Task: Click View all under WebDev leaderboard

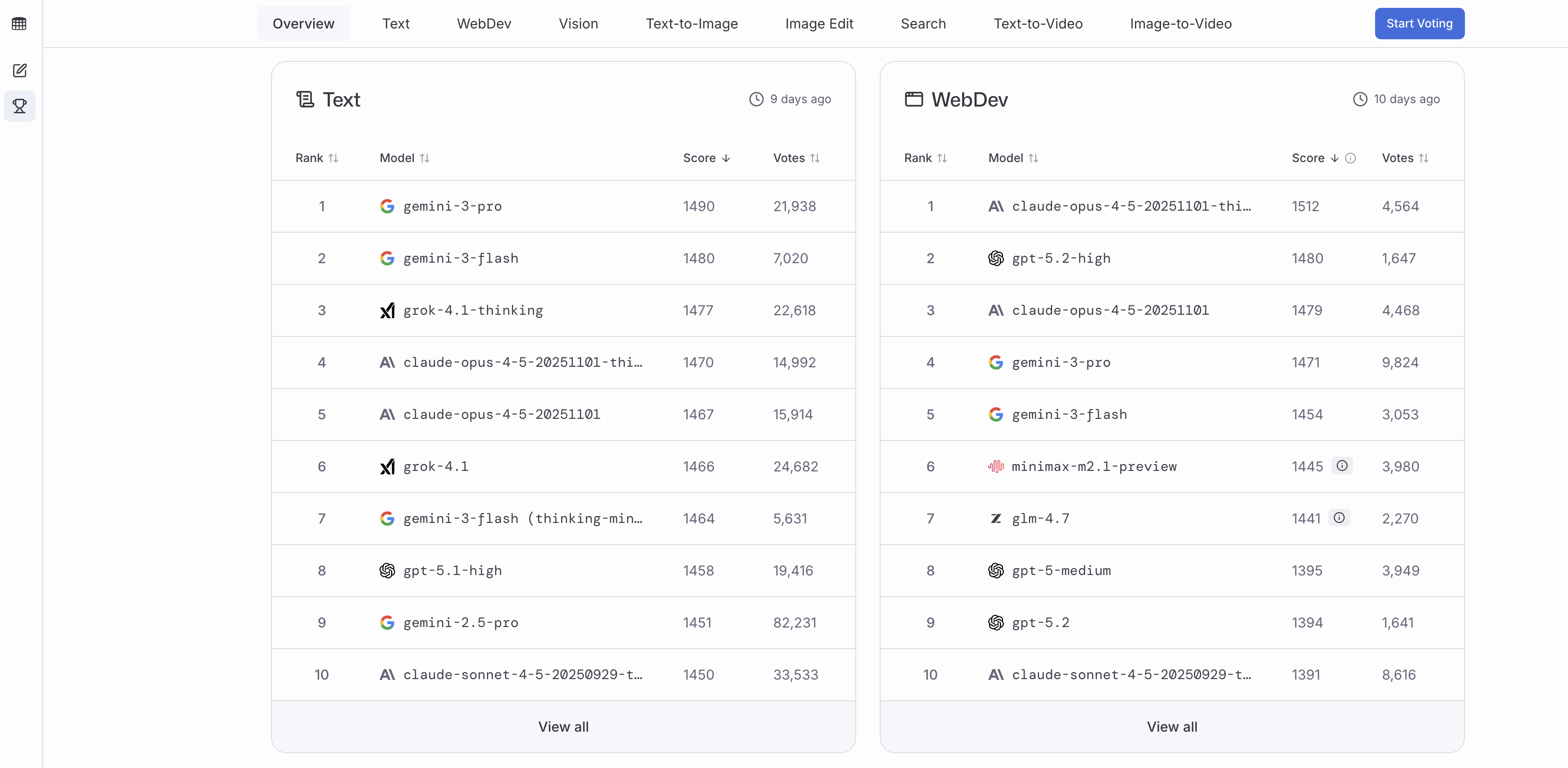Action: coord(1172,727)
